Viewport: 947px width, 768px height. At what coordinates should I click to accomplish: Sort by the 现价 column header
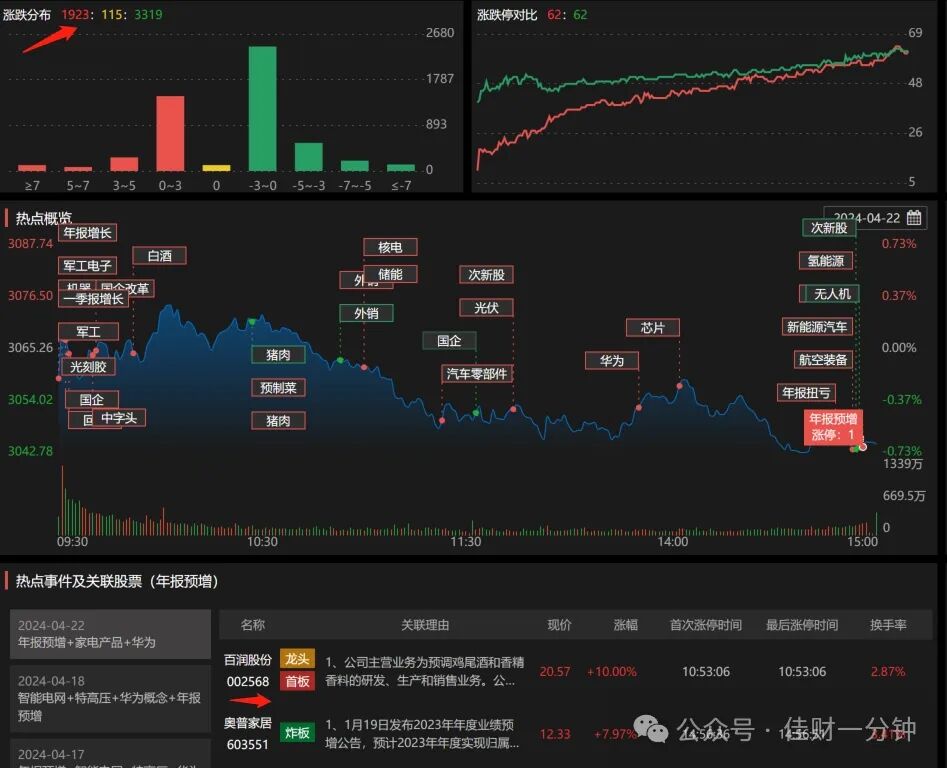point(559,624)
